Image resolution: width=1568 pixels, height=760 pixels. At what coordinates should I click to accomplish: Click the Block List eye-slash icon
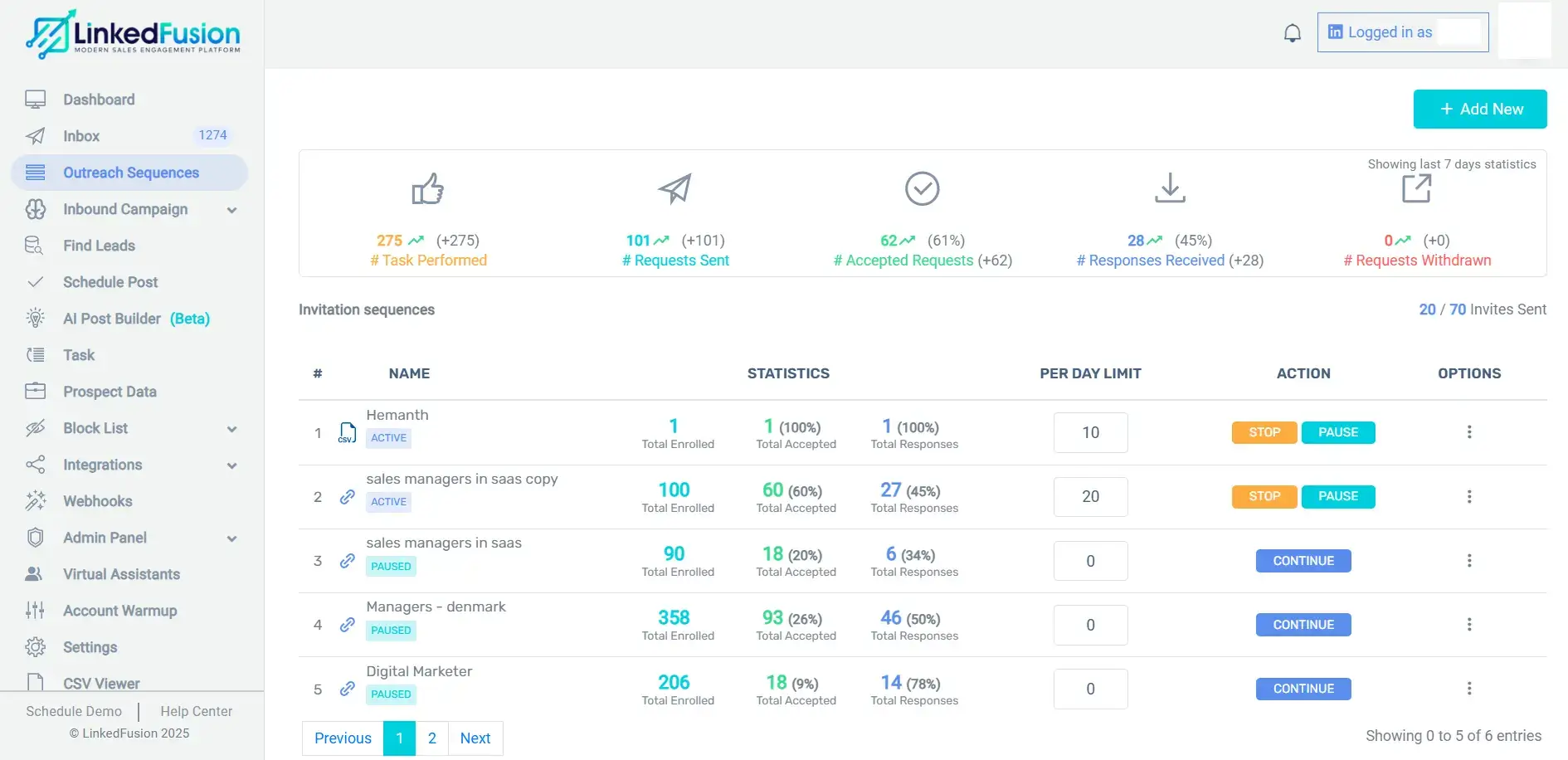point(35,428)
